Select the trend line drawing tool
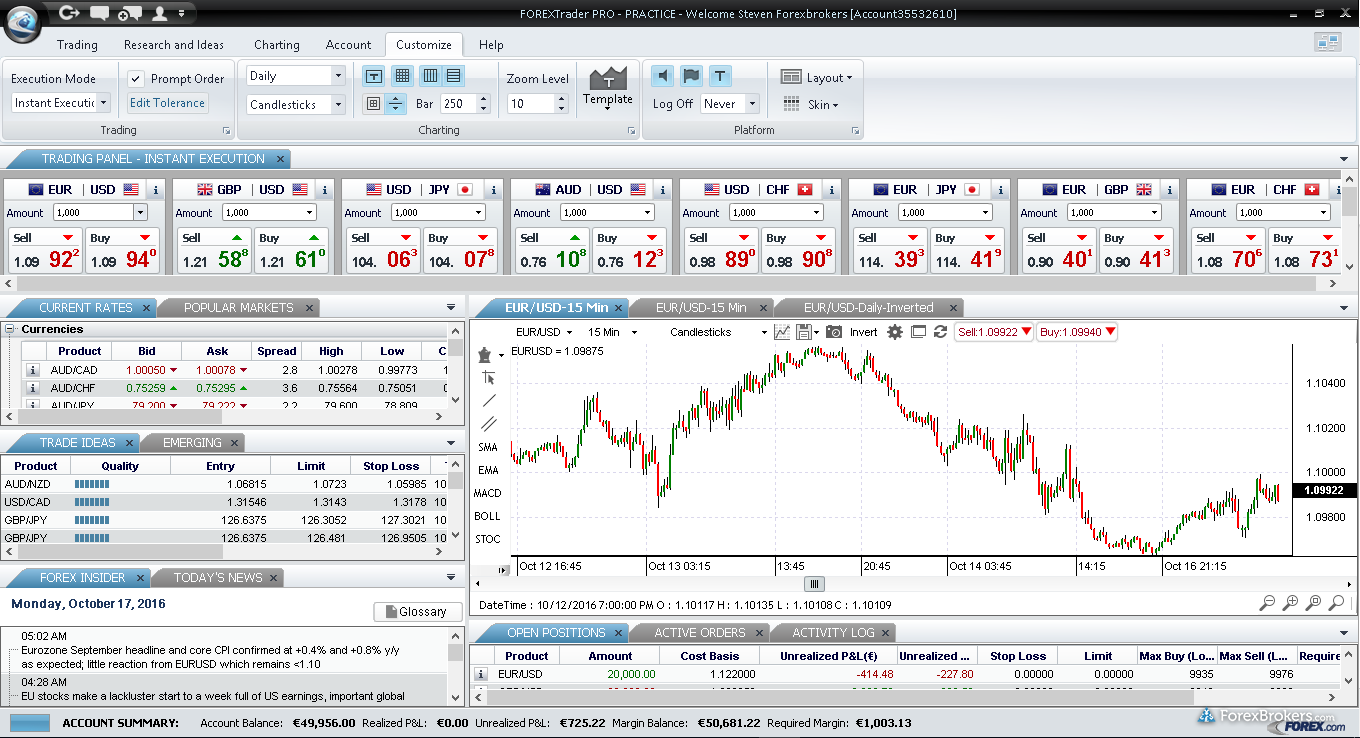The width and height of the screenshot is (1360, 738). (x=488, y=400)
